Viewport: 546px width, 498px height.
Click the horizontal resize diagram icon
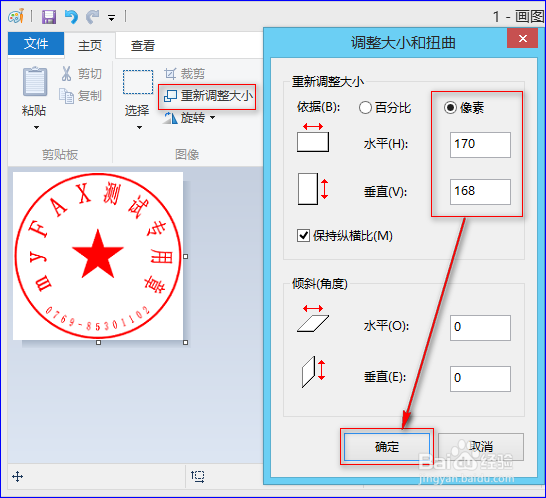[313, 137]
